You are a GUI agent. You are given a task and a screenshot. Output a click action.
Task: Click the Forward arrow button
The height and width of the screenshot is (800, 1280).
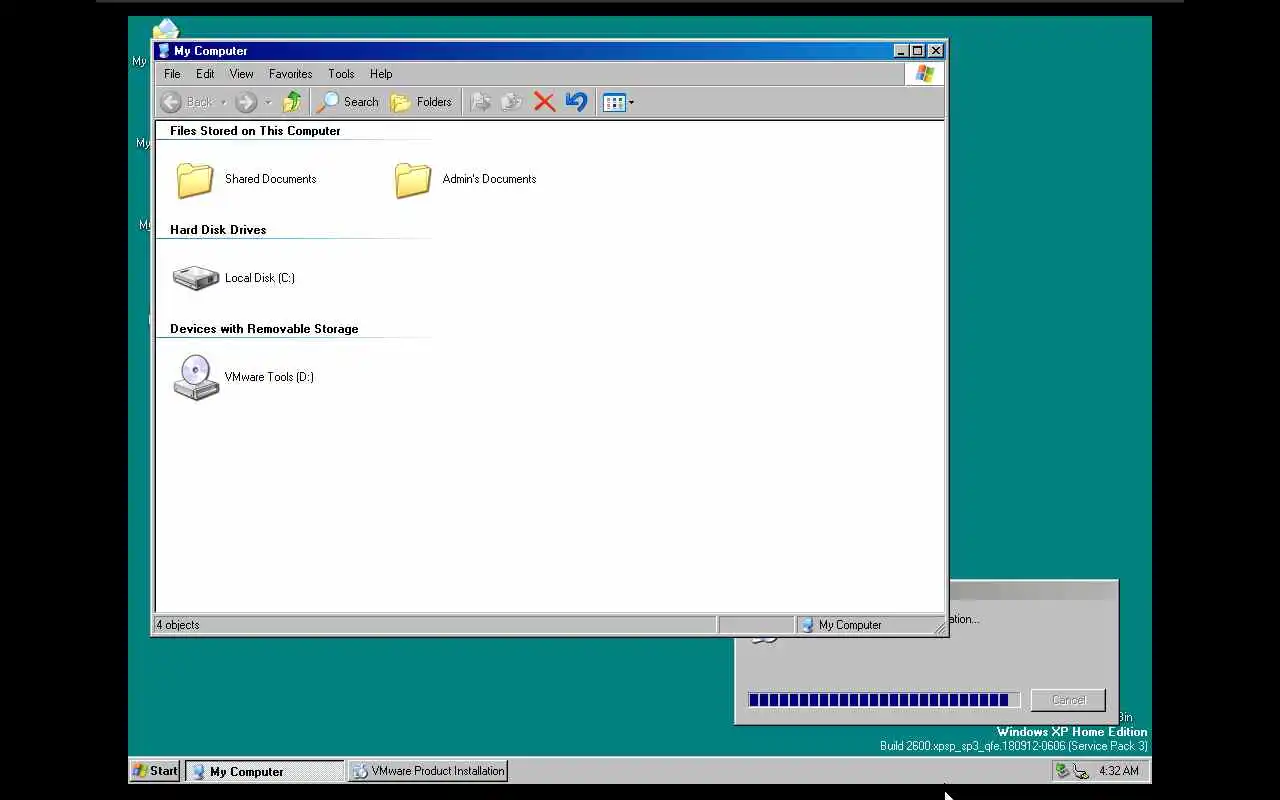(x=246, y=102)
